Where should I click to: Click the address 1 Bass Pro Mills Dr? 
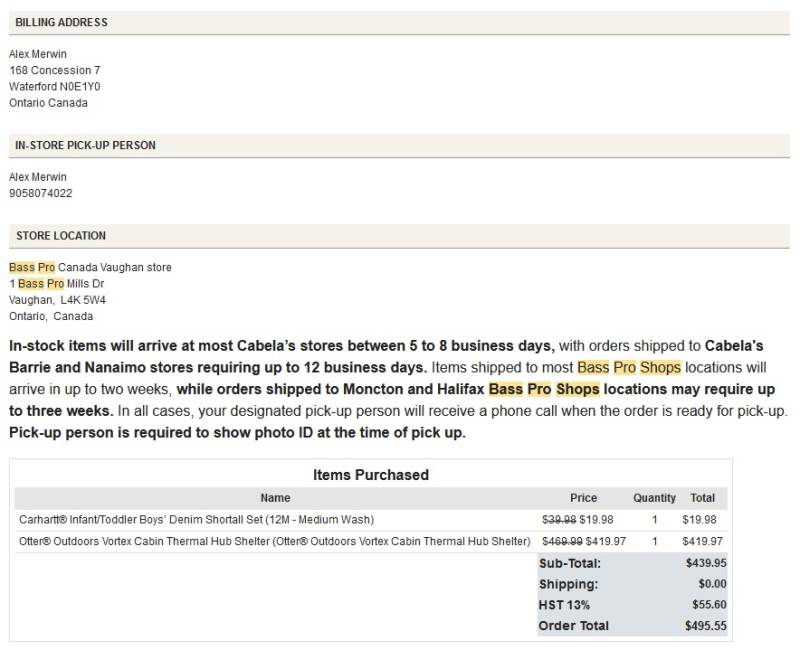coord(57,284)
